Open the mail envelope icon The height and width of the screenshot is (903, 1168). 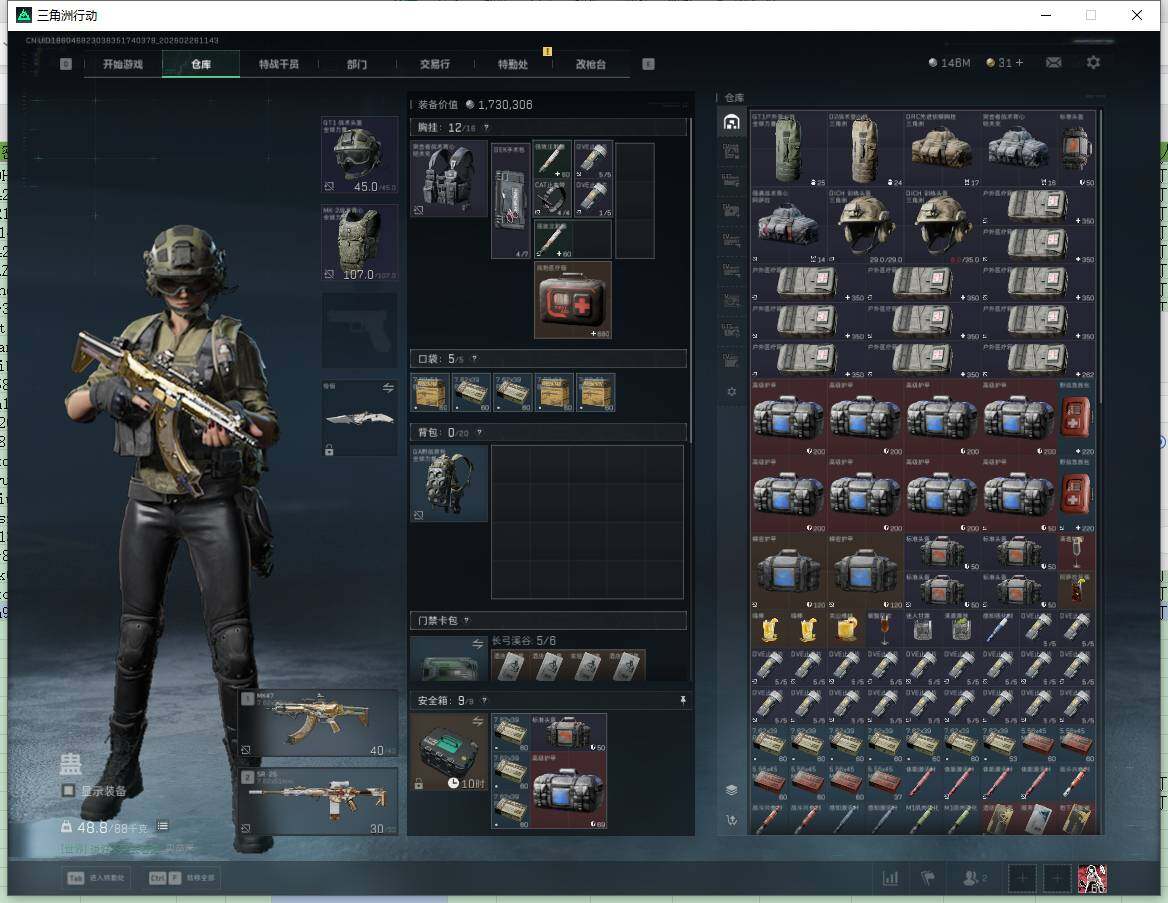coord(1053,63)
